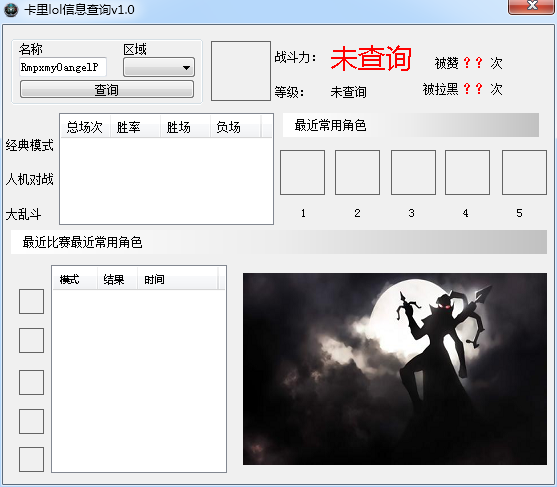Screen dimensions: 557x487
Task: Click the second recent match icon box
Action: (x=31, y=340)
